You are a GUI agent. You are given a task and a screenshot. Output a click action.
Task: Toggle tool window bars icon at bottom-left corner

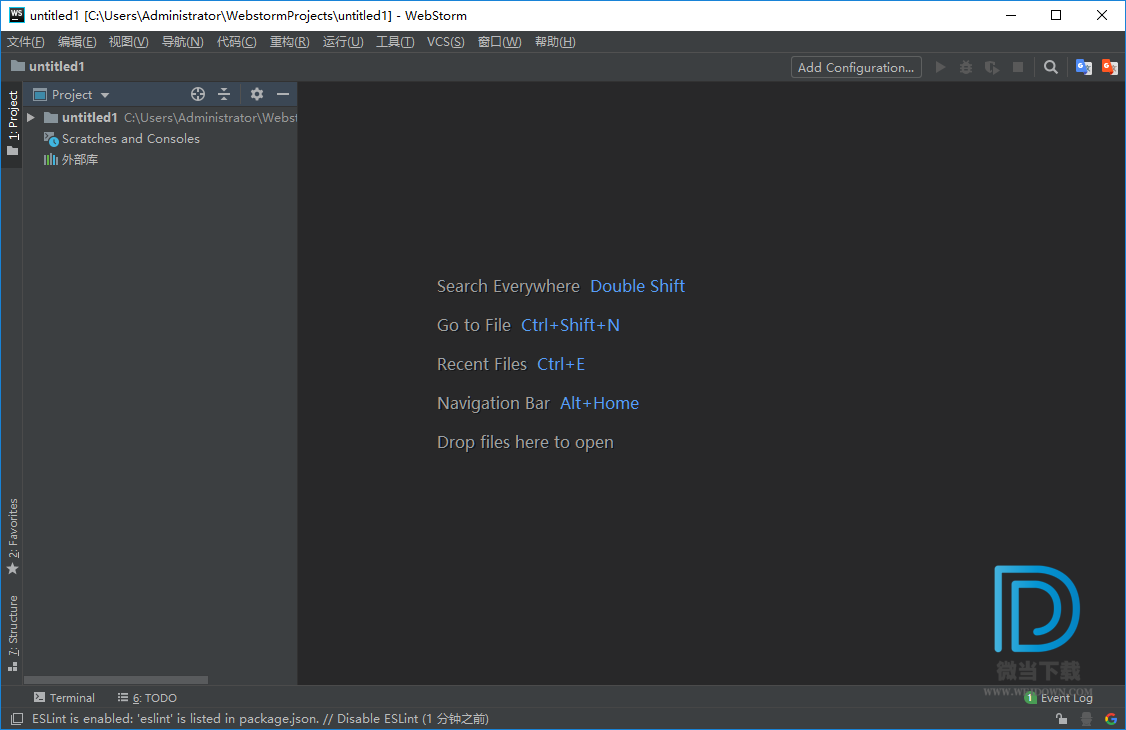[17, 719]
